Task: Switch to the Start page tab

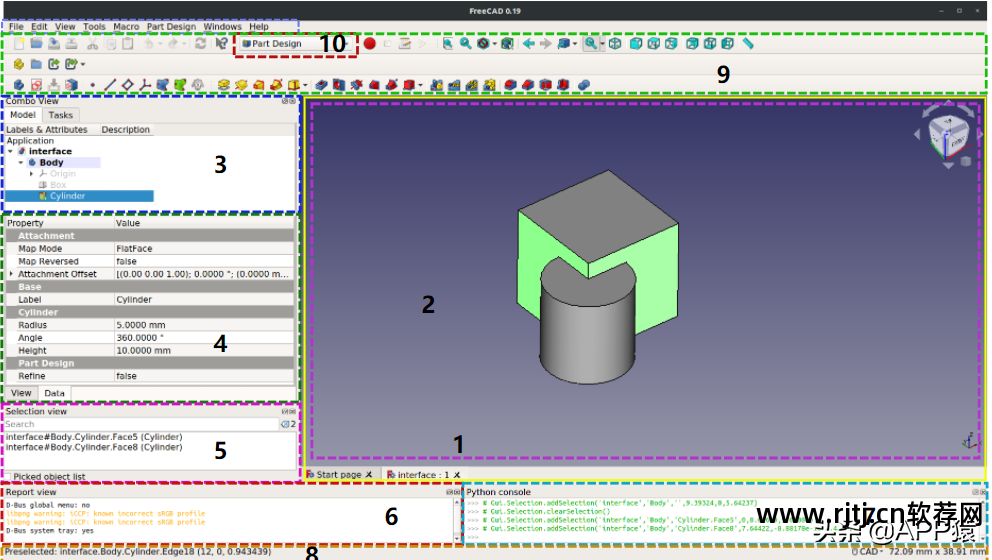Action: tap(339, 474)
